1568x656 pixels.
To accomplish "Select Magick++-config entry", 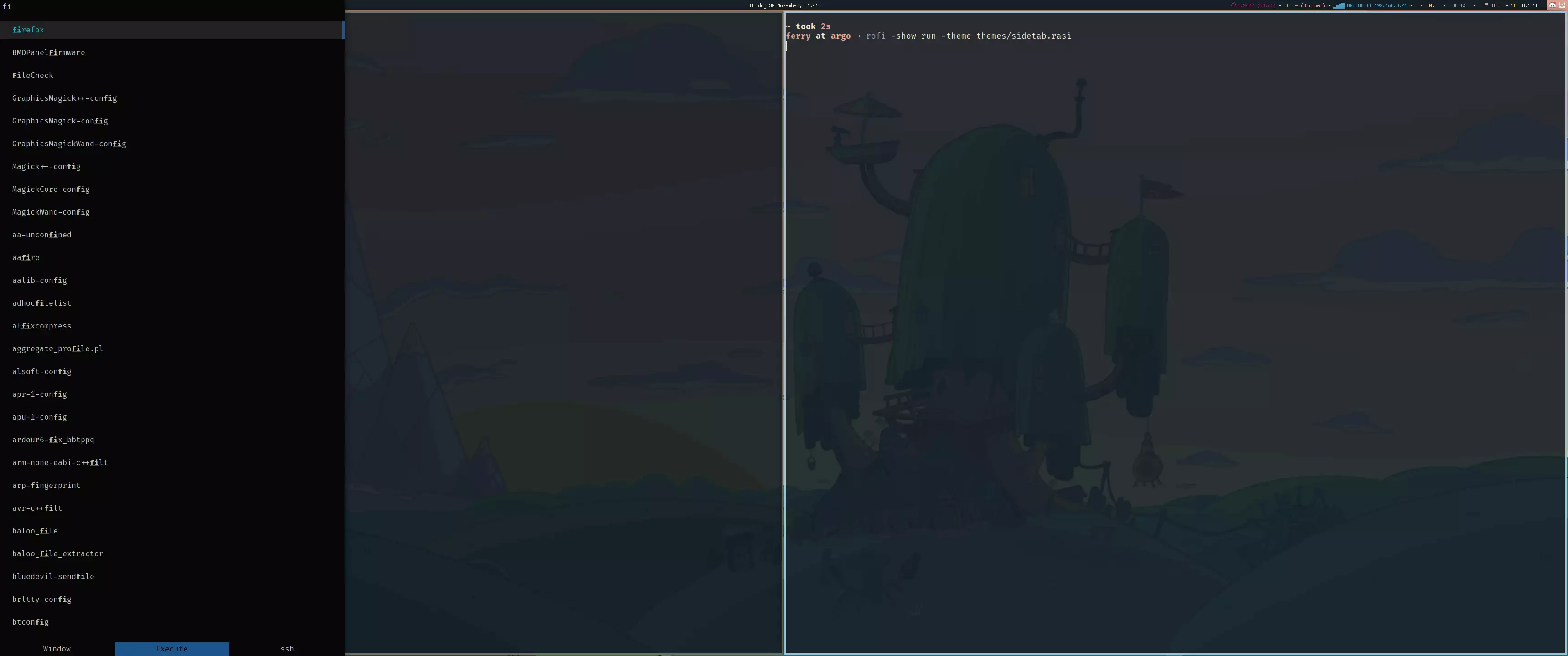I will 172,167.
